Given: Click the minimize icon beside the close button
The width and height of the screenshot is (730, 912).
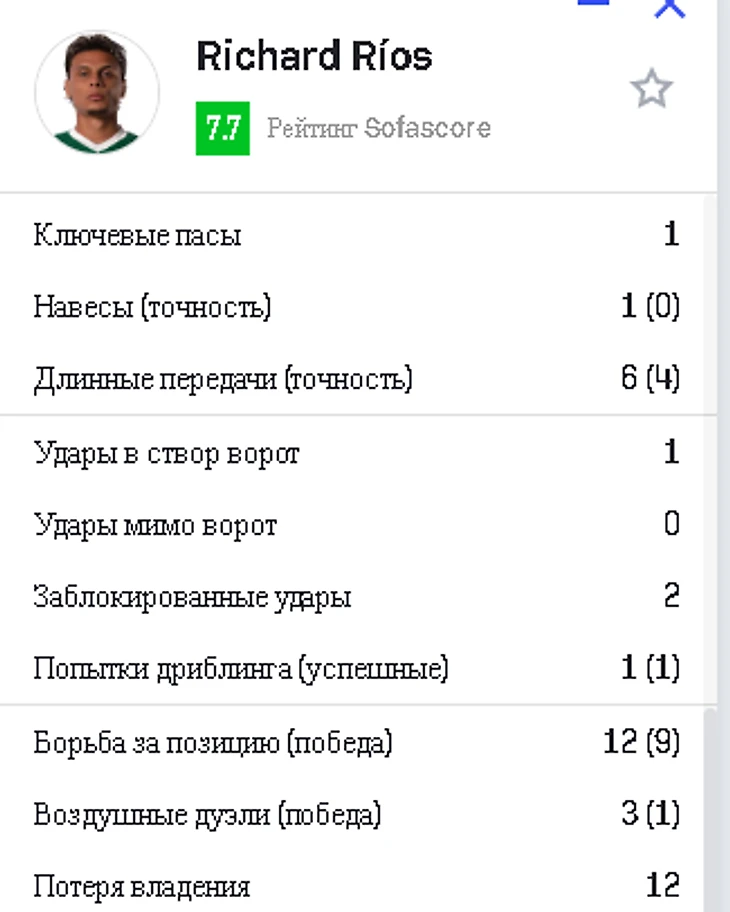Looking at the screenshot, I should pos(593,2).
